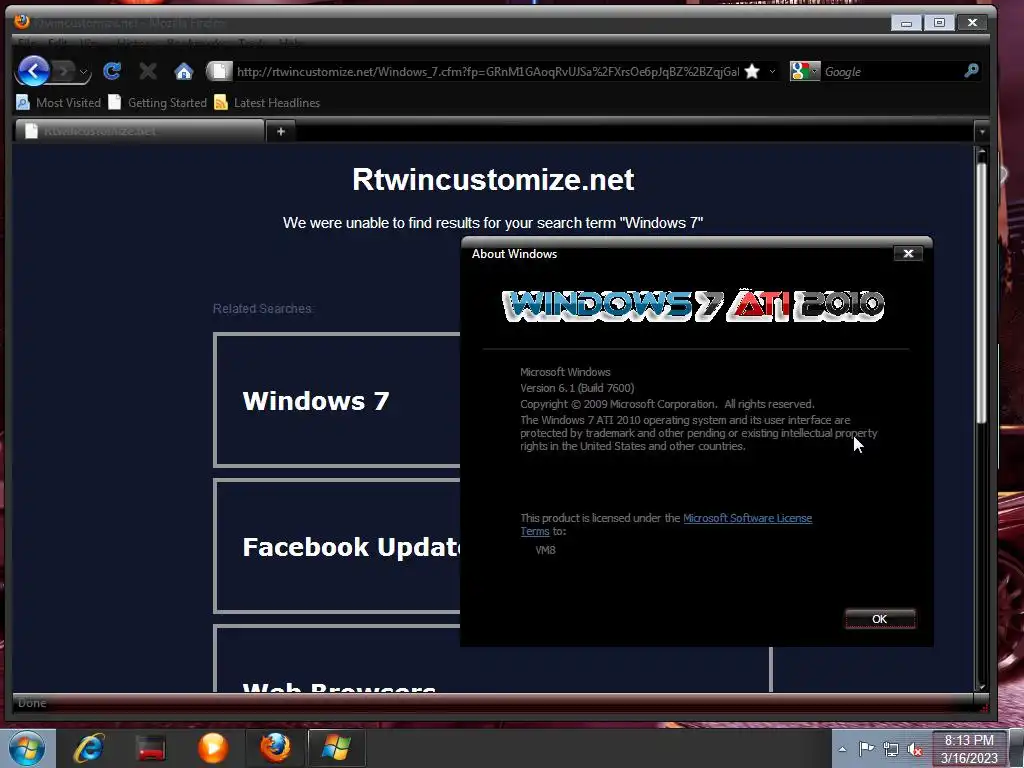Viewport: 1024px width, 768px height.
Task: Click the network tray icon
Action: click(x=891, y=749)
